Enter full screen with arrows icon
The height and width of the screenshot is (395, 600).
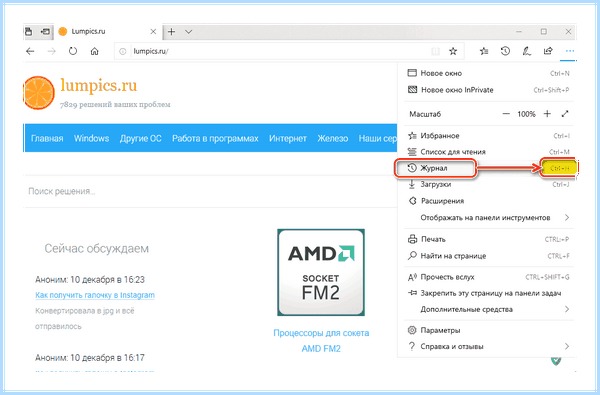click(565, 114)
